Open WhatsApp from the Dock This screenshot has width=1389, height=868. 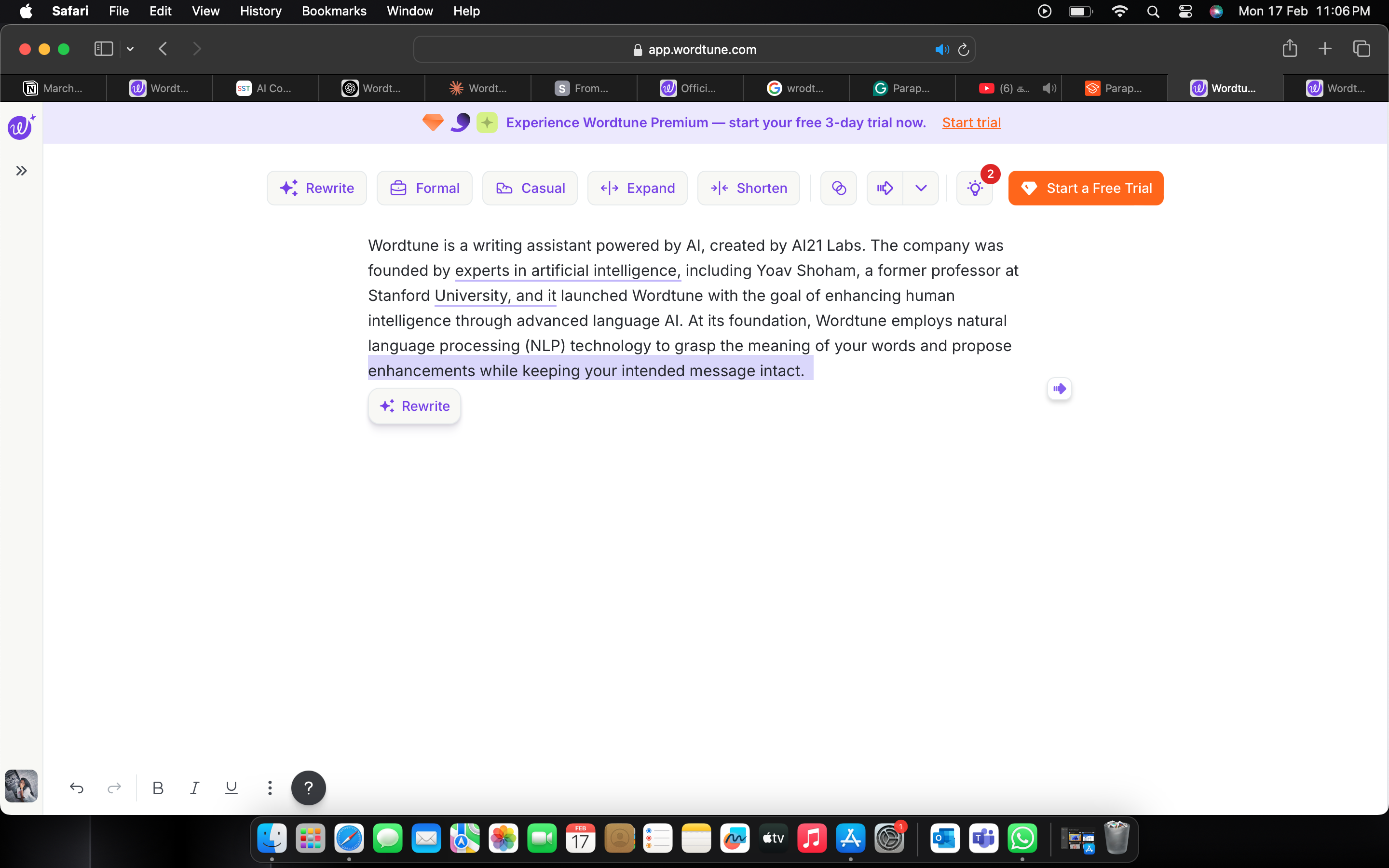1023,839
